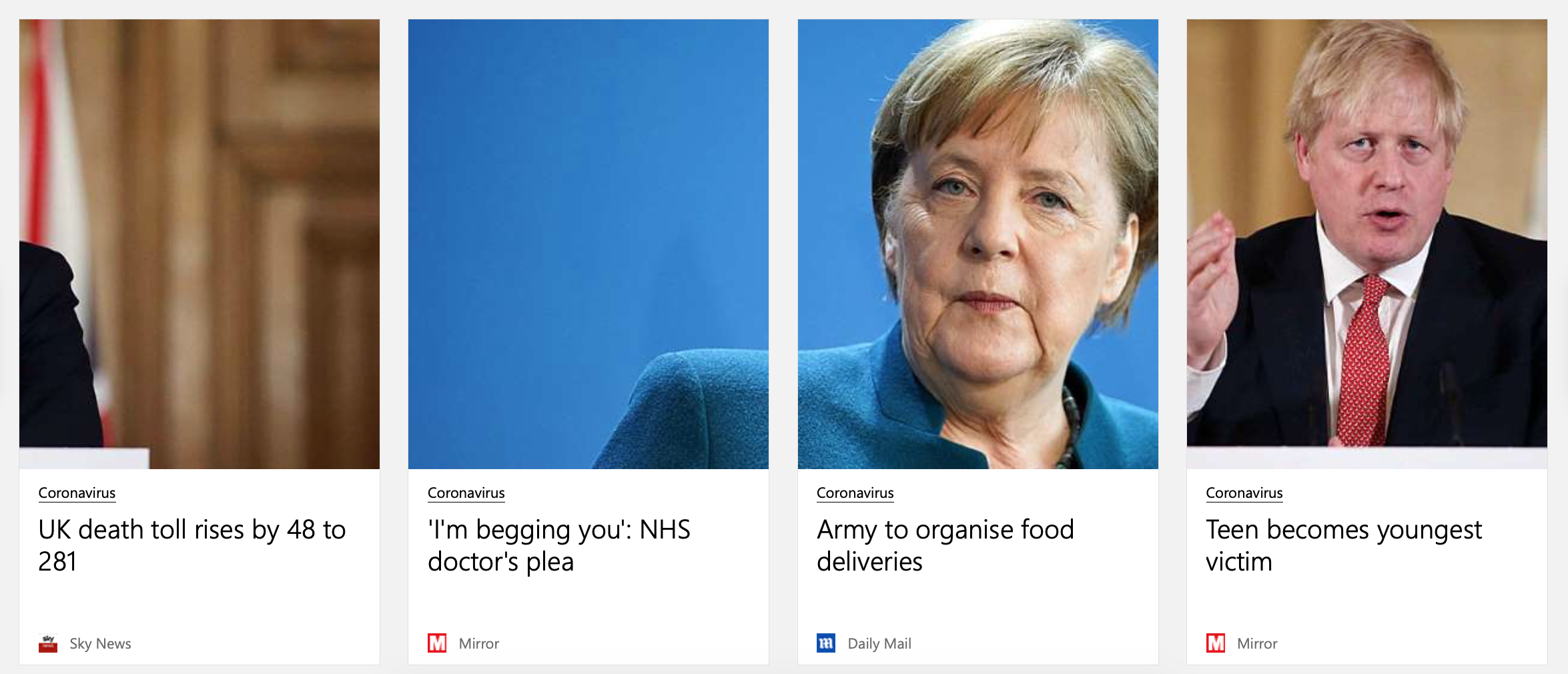Open the Coronavirus tag above Army food deliveries
The height and width of the screenshot is (674, 1568).
pos(855,493)
